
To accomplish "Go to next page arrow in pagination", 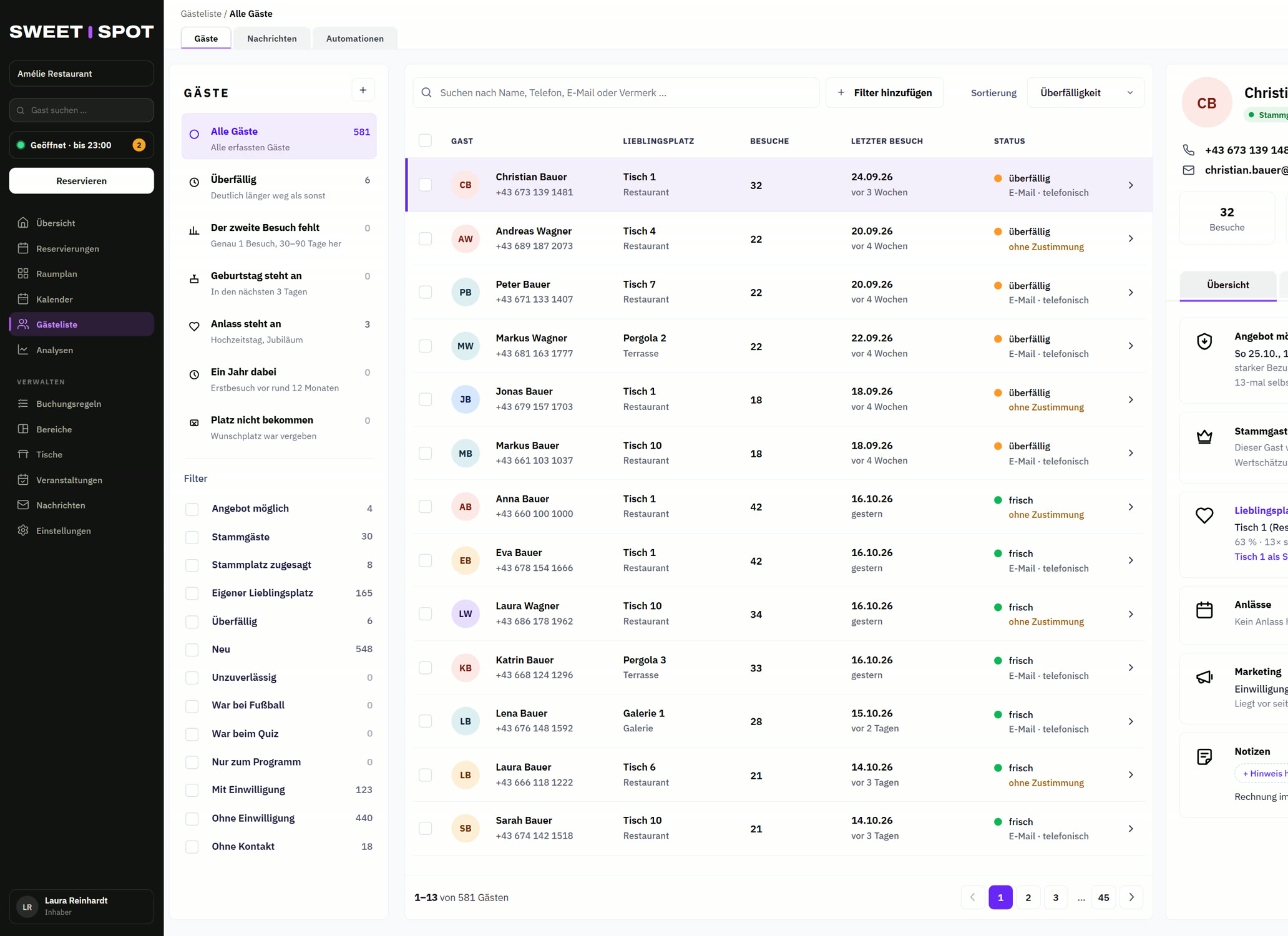I will pyautogui.click(x=1131, y=897).
